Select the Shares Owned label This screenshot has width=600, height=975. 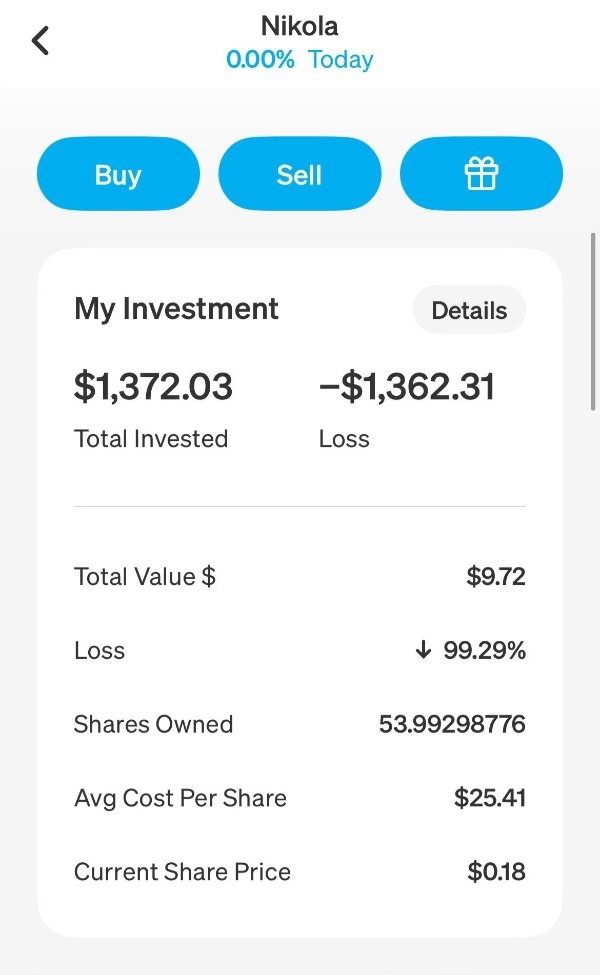[153, 725]
